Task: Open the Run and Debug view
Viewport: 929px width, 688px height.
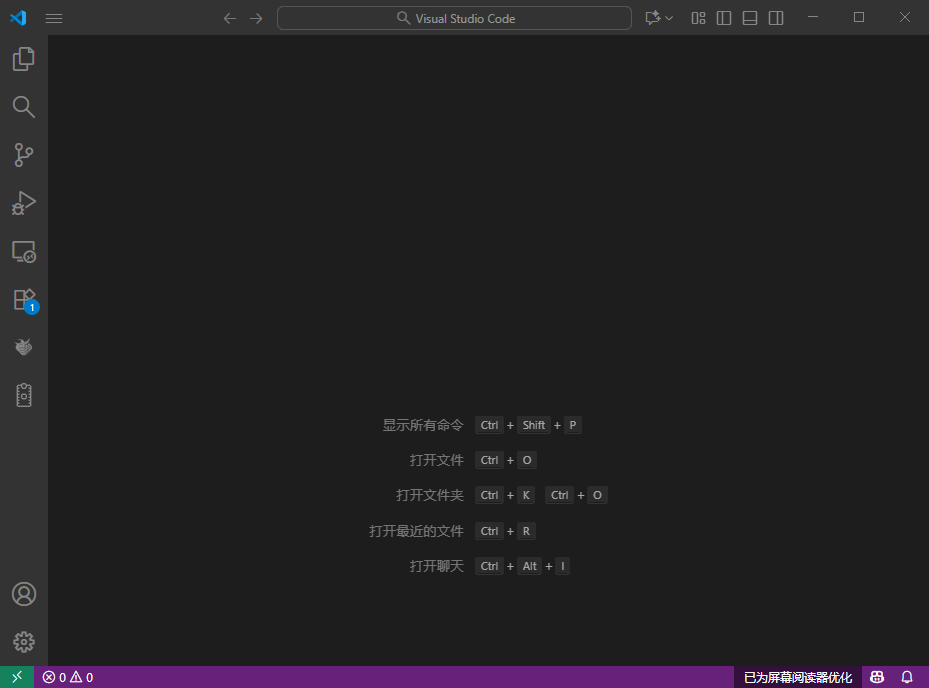Action: [23, 203]
